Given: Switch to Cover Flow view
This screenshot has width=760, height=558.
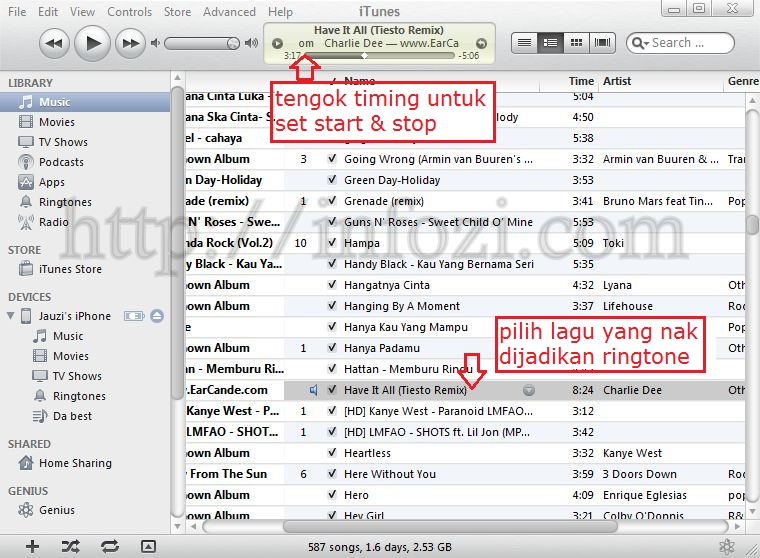Looking at the screenshot, I should pos(602,43).
